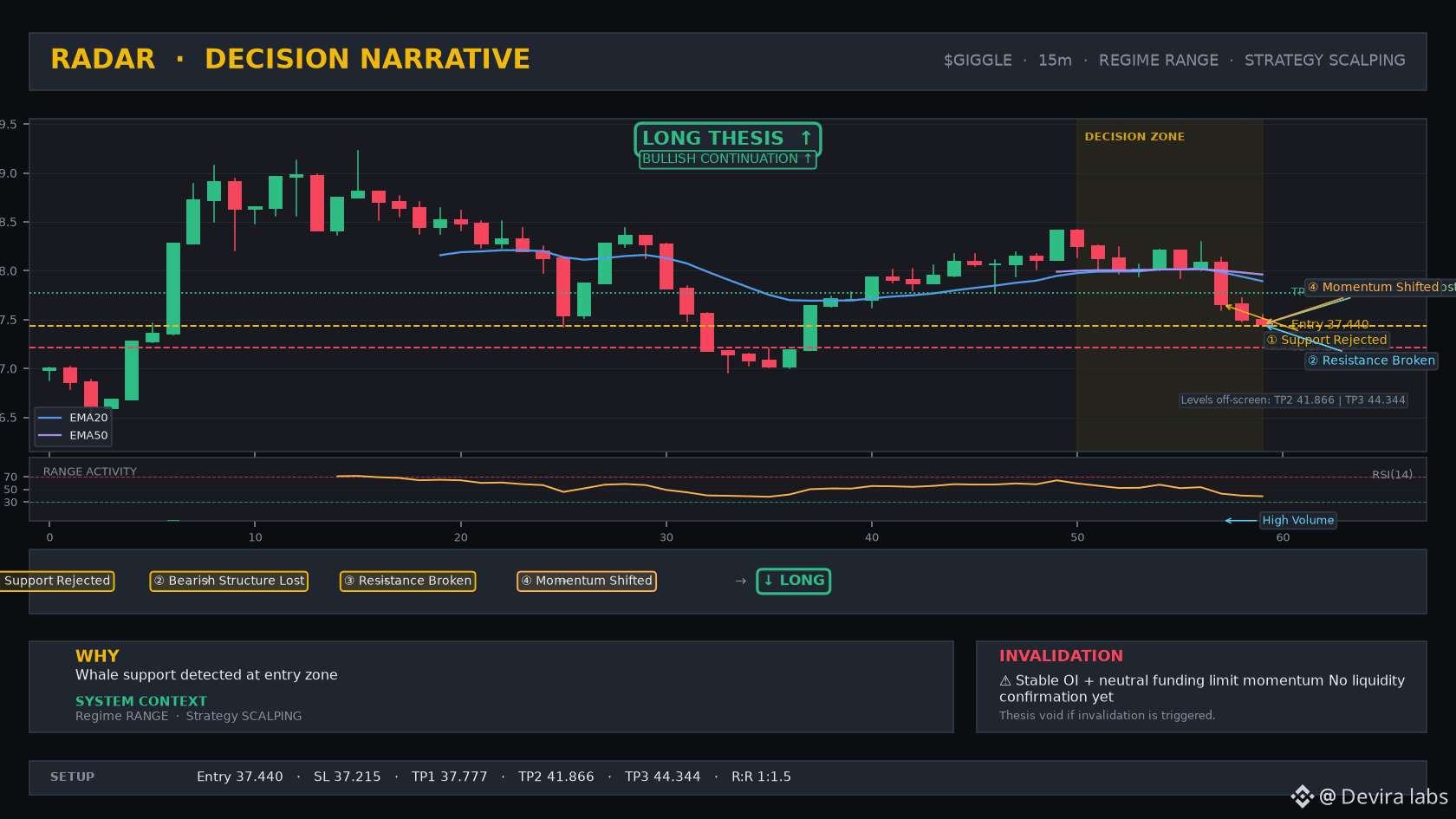Click the x-axis tick labeled 30

(666, 537)
